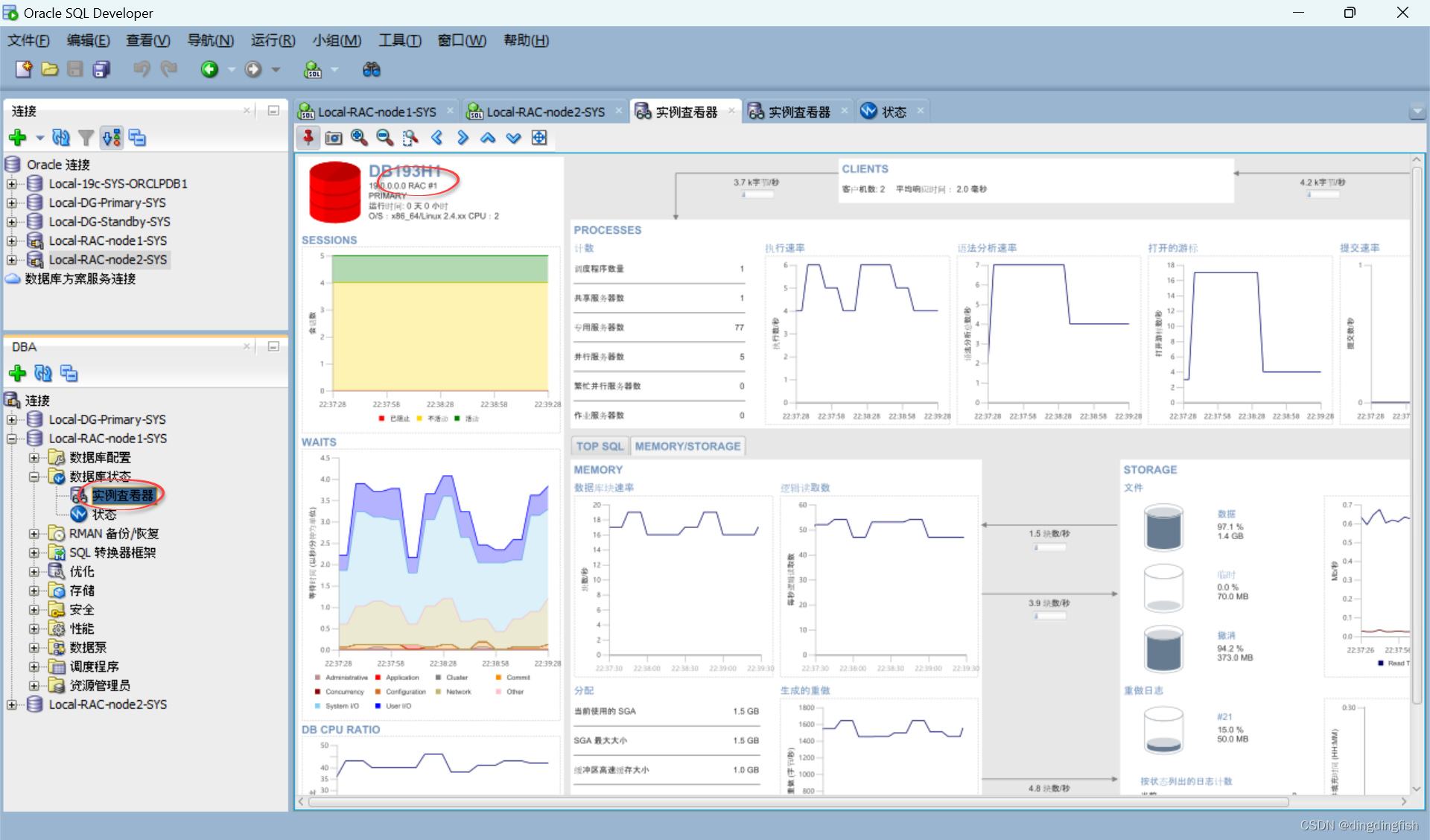Expand Local-19c-SYS-ORCLPDB1 connection node
Image resolution: width=1430 pixels, height=840 pixels.
[x=12, y=183]
